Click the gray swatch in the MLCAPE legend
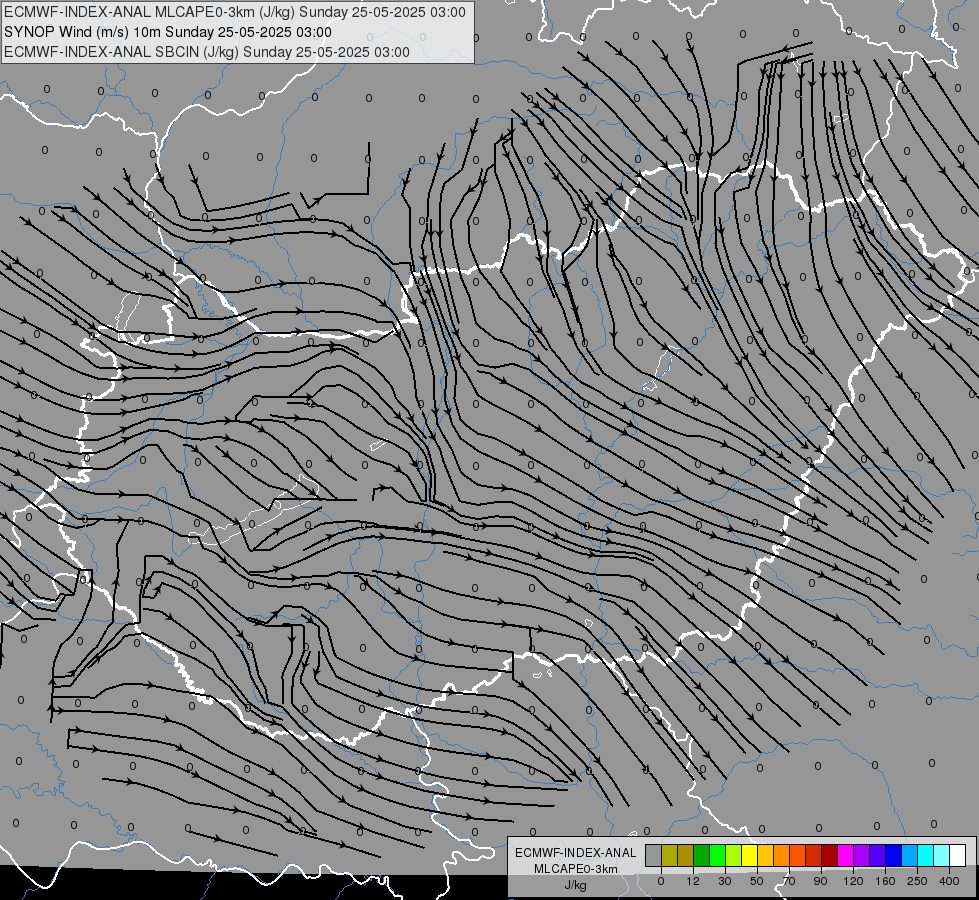 pos(654,855)
